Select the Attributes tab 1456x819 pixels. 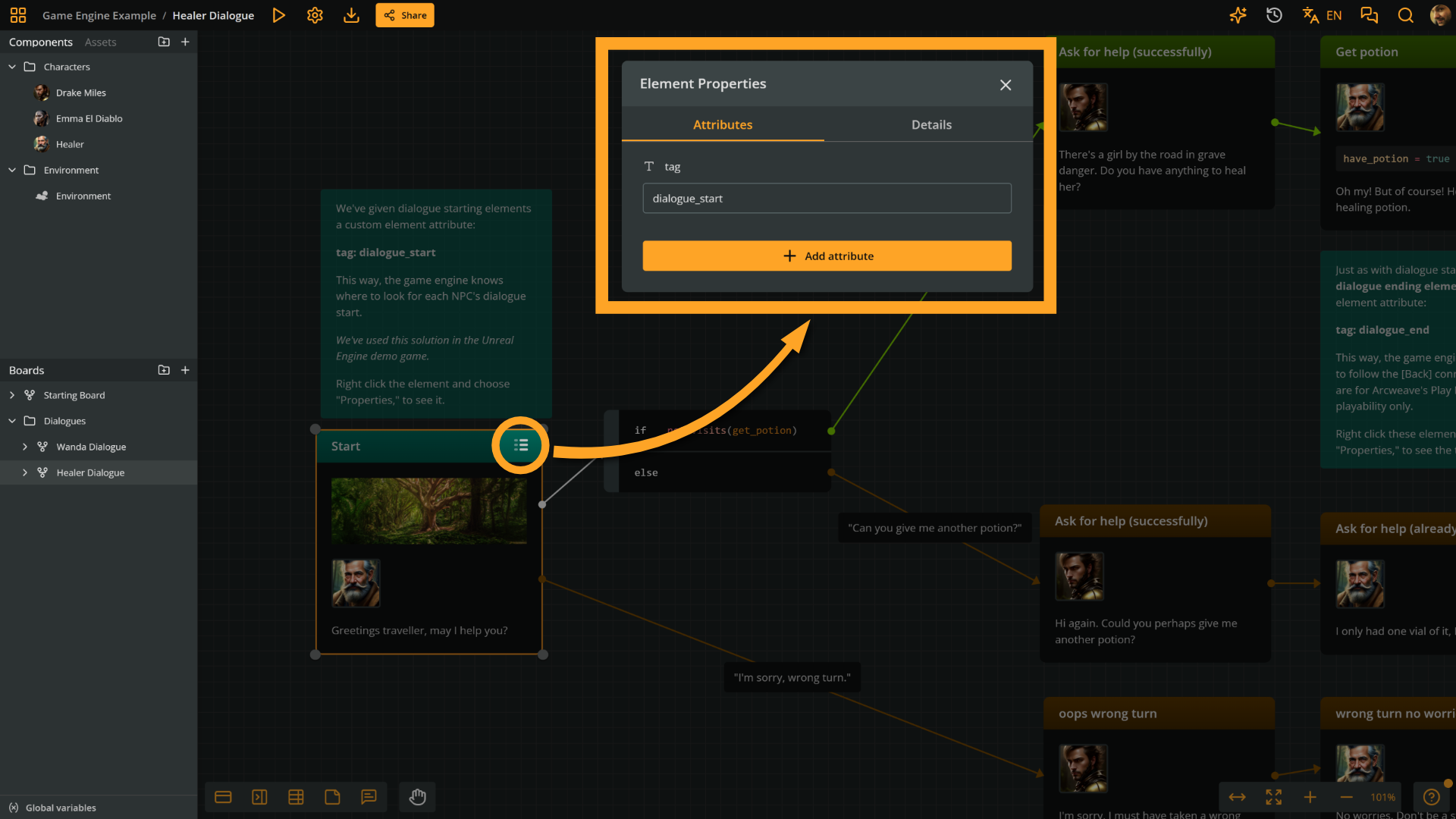click(x=723, y=125)
